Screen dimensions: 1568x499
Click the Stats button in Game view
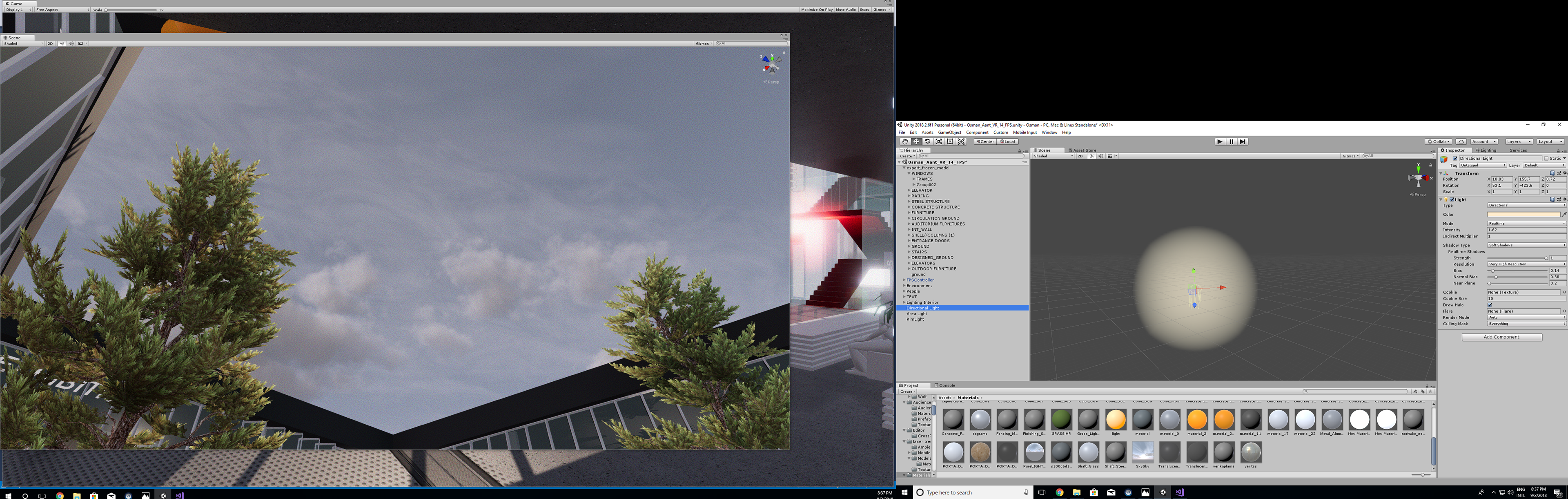(864, 10)
